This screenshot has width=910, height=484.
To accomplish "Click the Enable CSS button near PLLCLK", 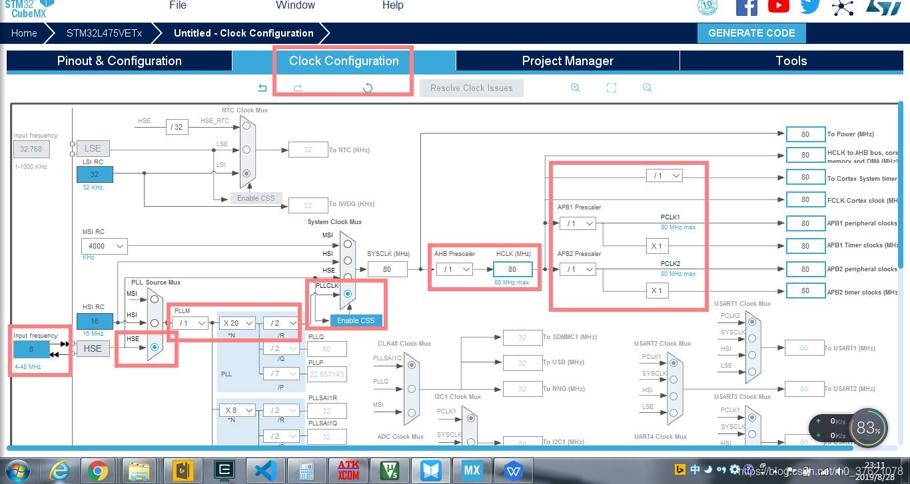I will [x=356, y=320].
